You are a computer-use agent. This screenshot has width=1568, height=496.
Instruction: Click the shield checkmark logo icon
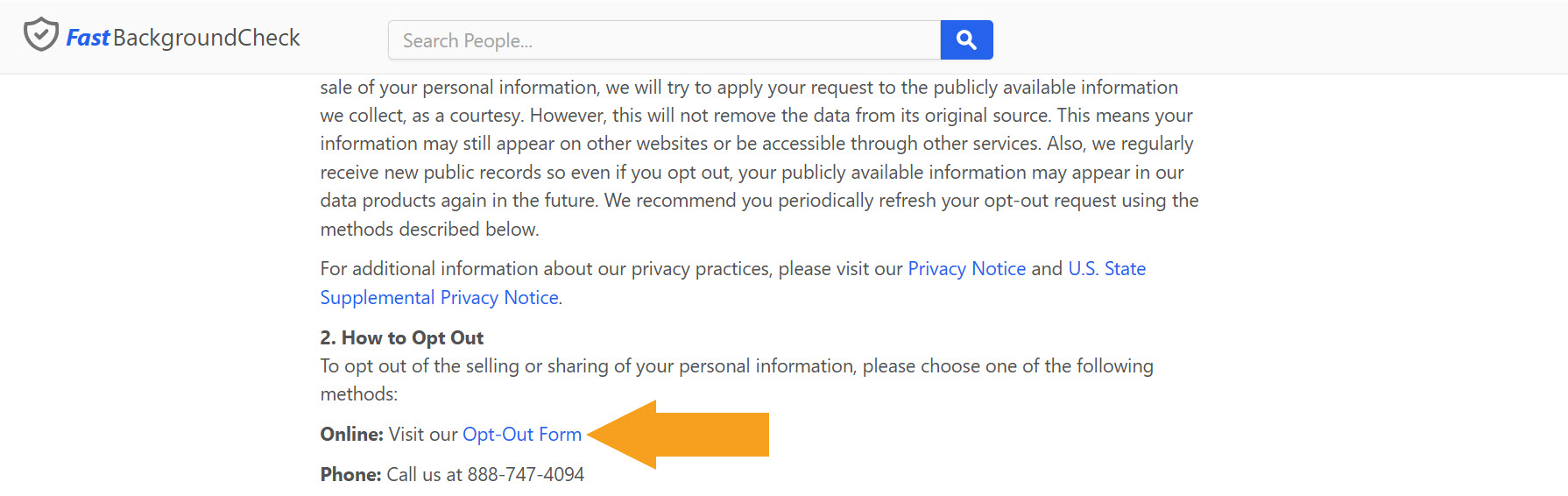40,35
